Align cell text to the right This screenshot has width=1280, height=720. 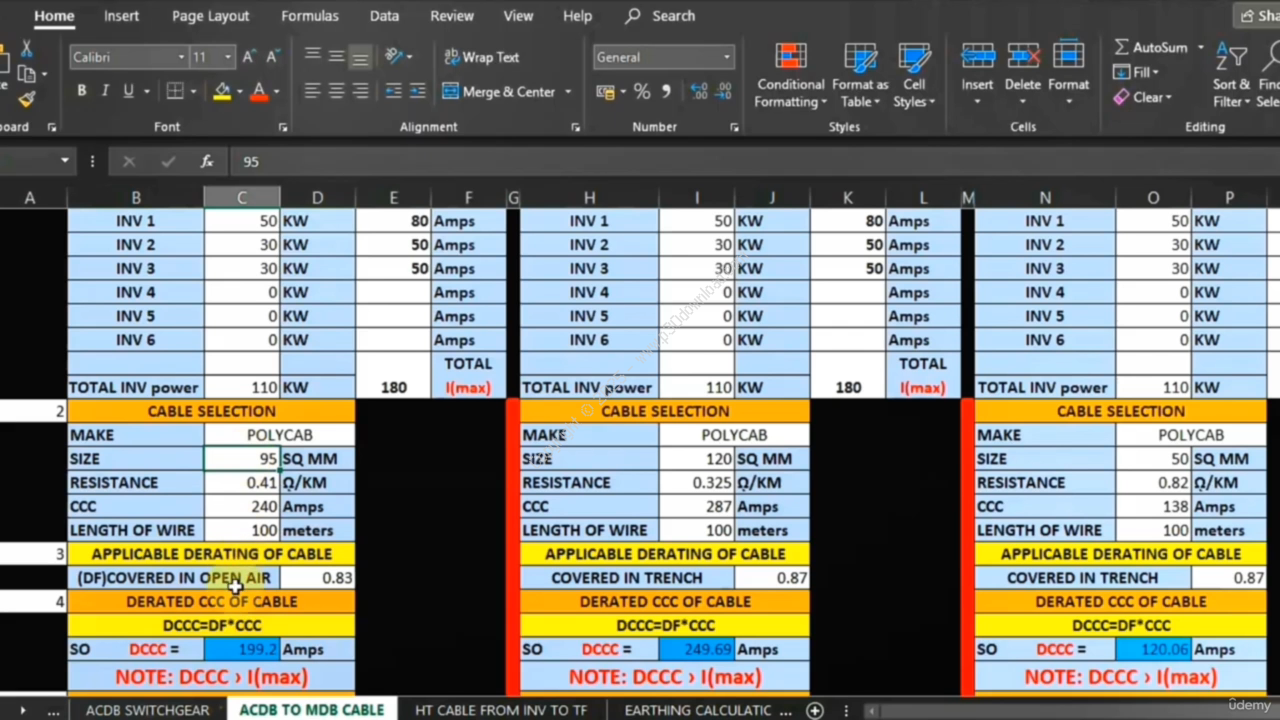[360, 91]
